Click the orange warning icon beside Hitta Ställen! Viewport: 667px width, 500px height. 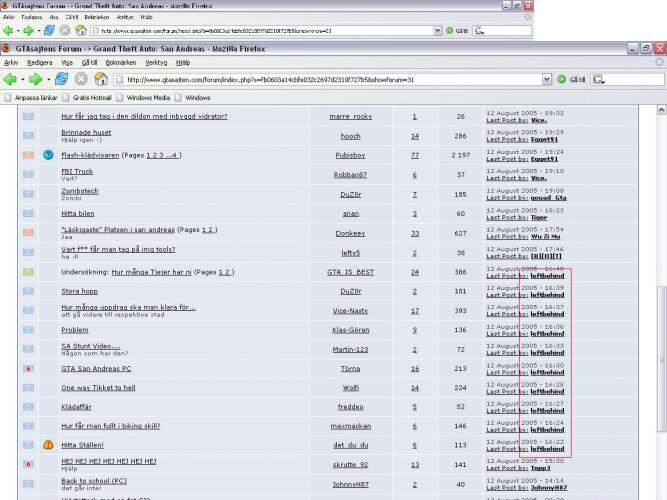47,444
